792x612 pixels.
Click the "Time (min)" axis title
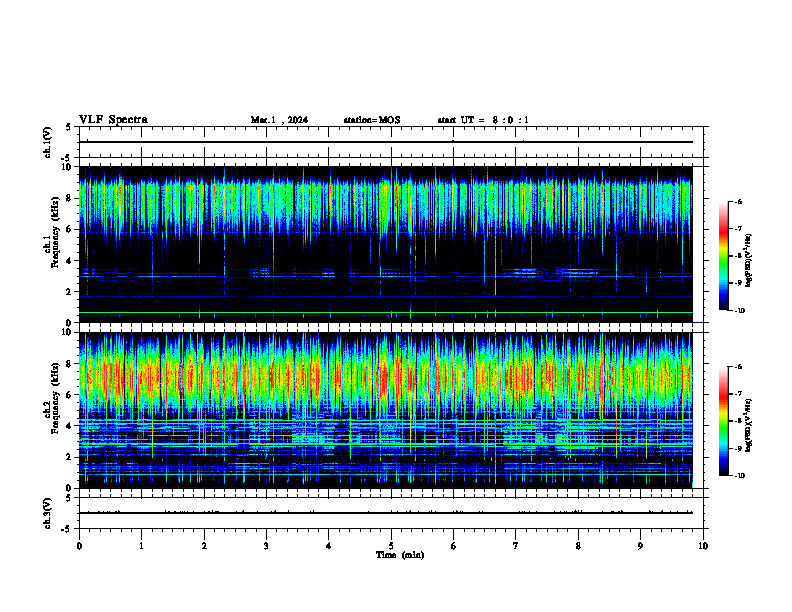(x=400, y=555)
